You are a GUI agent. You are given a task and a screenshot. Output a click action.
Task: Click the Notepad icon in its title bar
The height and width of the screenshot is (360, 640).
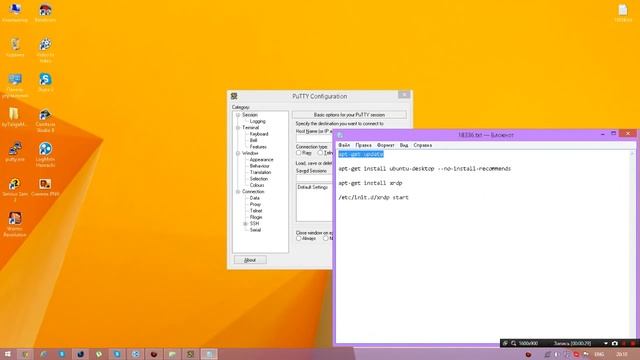click(x=340, y=135)
